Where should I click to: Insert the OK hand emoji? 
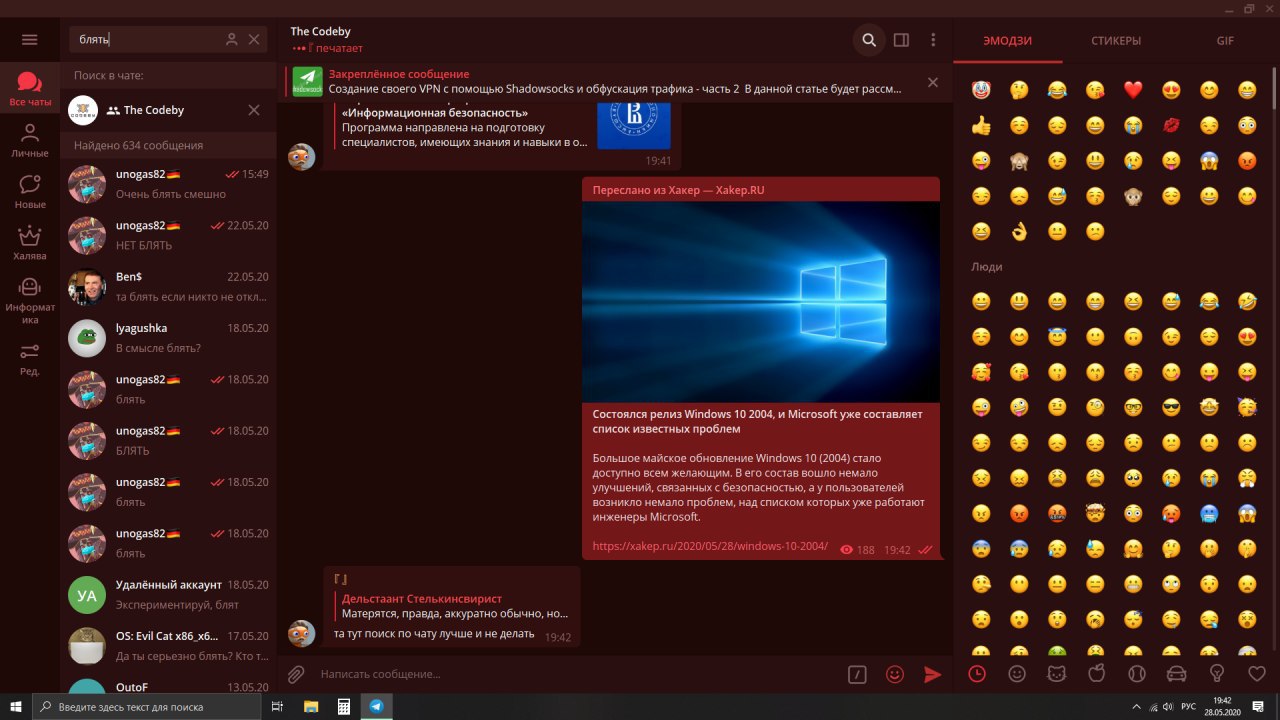click(1019, 231)
